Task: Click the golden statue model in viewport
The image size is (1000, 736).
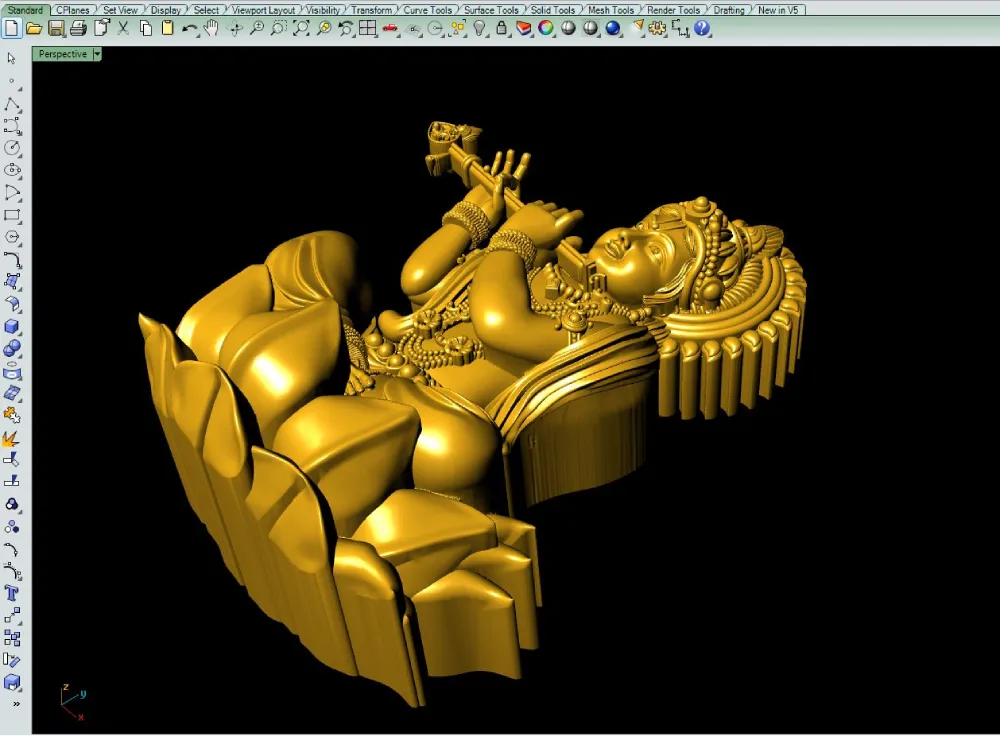Action: pyautogui.click(x=472, y=415)
